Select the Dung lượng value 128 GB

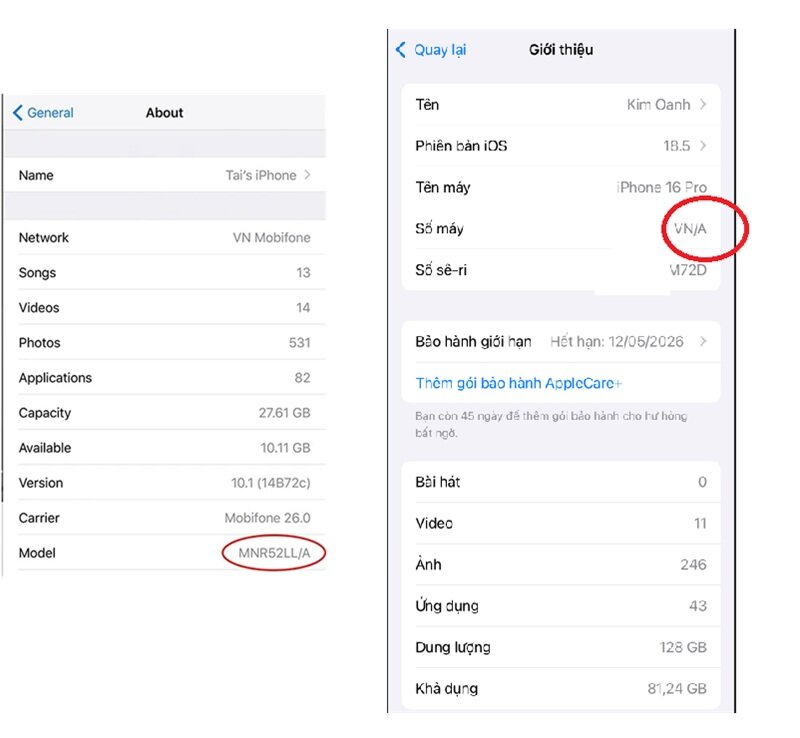[x=683, y=647]
